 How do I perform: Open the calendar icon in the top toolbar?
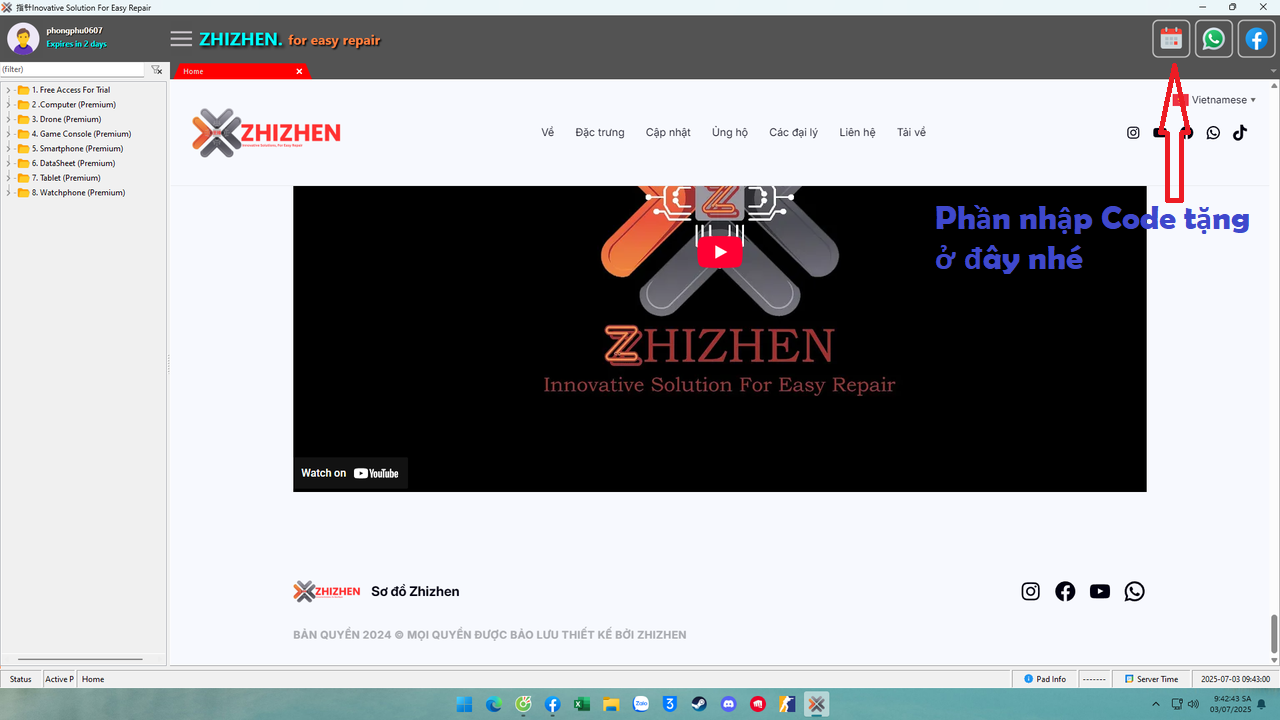click(x=1171, y=39)
